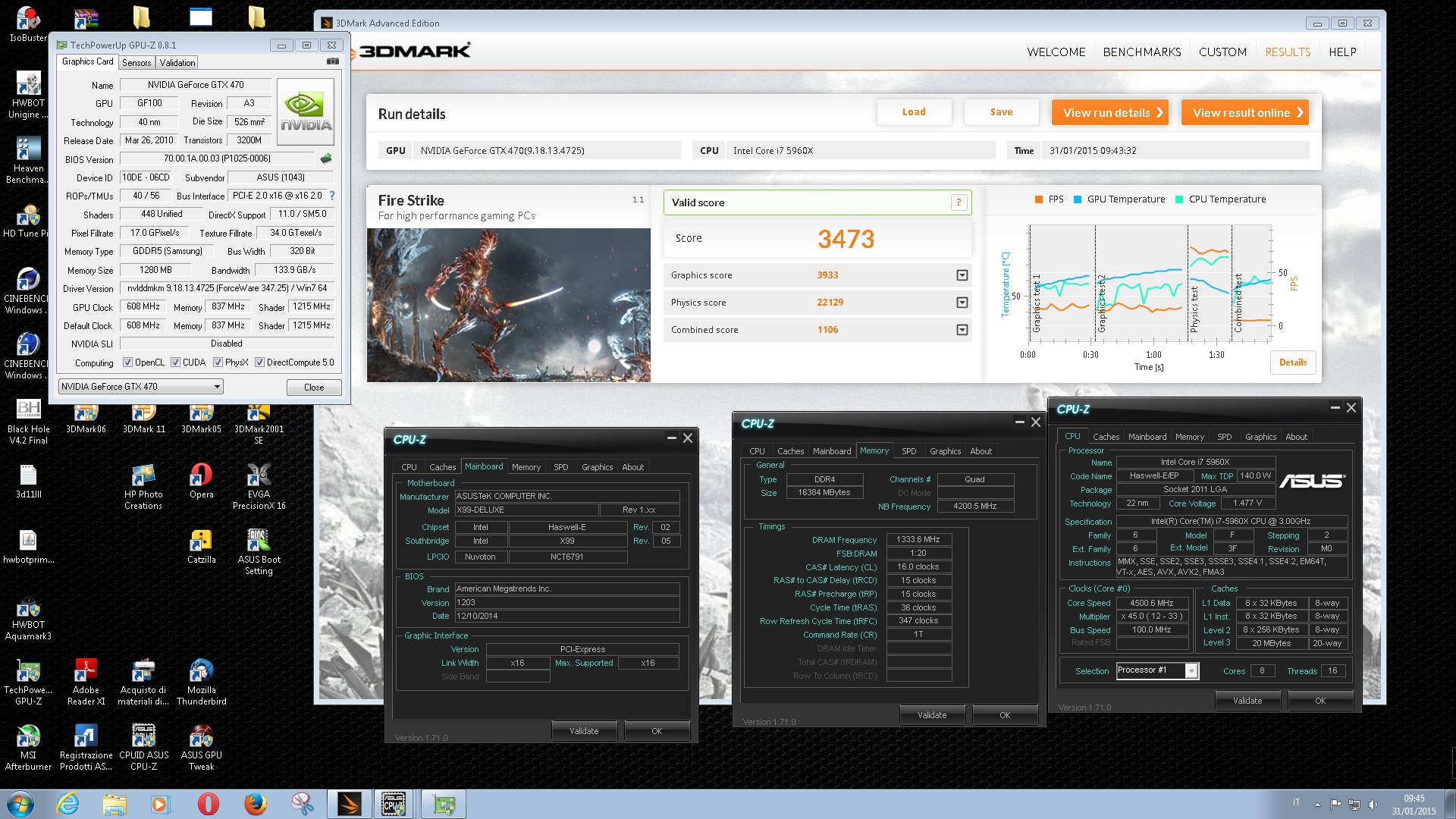
Task: Click Close button in GPU-Z
Action: pyautogui.click(x=314, y=388)
